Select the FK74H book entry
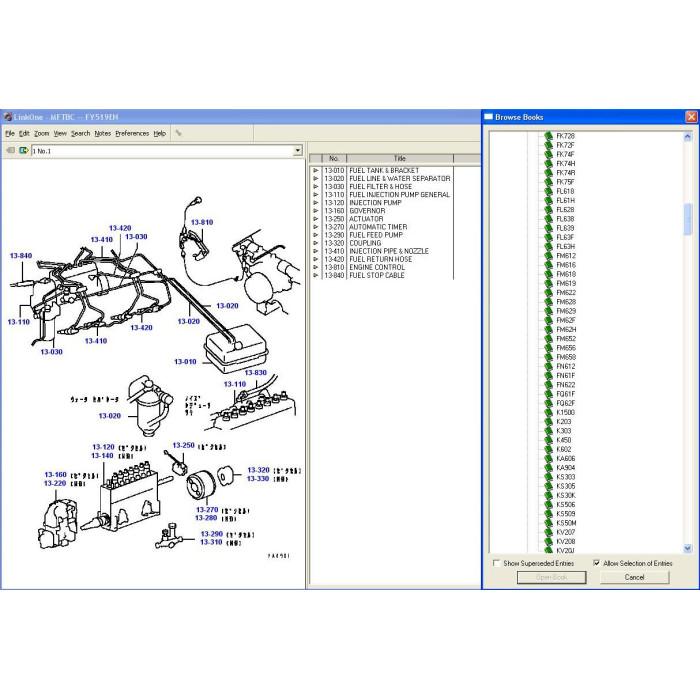This screenshot has height=700, width=700. point(566,163)
